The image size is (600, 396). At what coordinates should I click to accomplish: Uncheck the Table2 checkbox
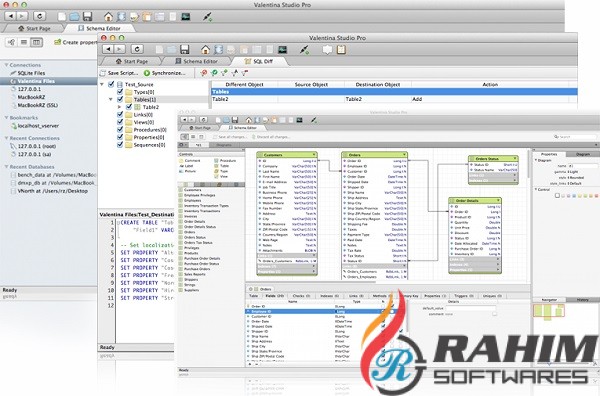pos(129,107)
